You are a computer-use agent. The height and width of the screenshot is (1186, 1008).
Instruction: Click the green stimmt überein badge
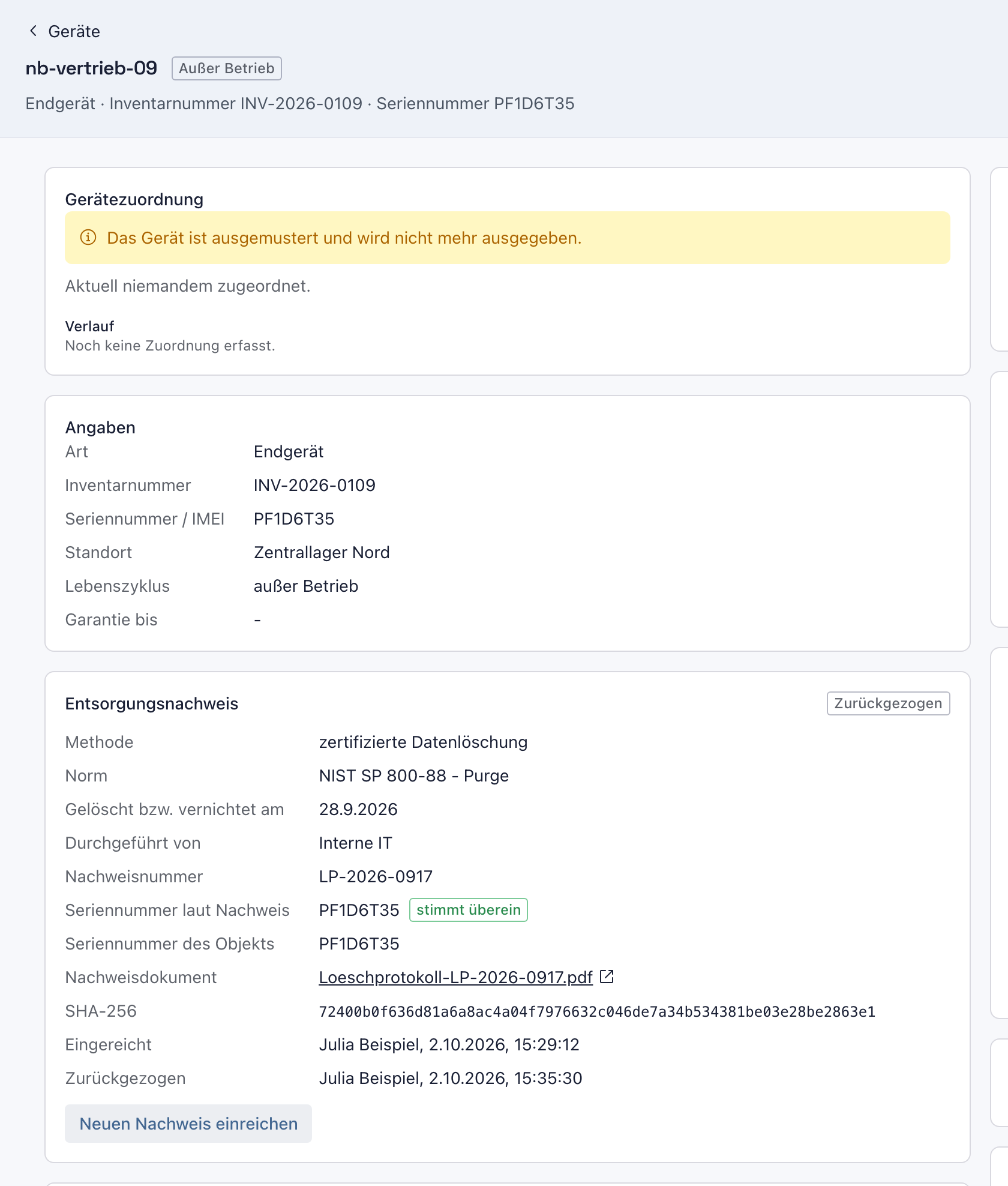[469, 910]
